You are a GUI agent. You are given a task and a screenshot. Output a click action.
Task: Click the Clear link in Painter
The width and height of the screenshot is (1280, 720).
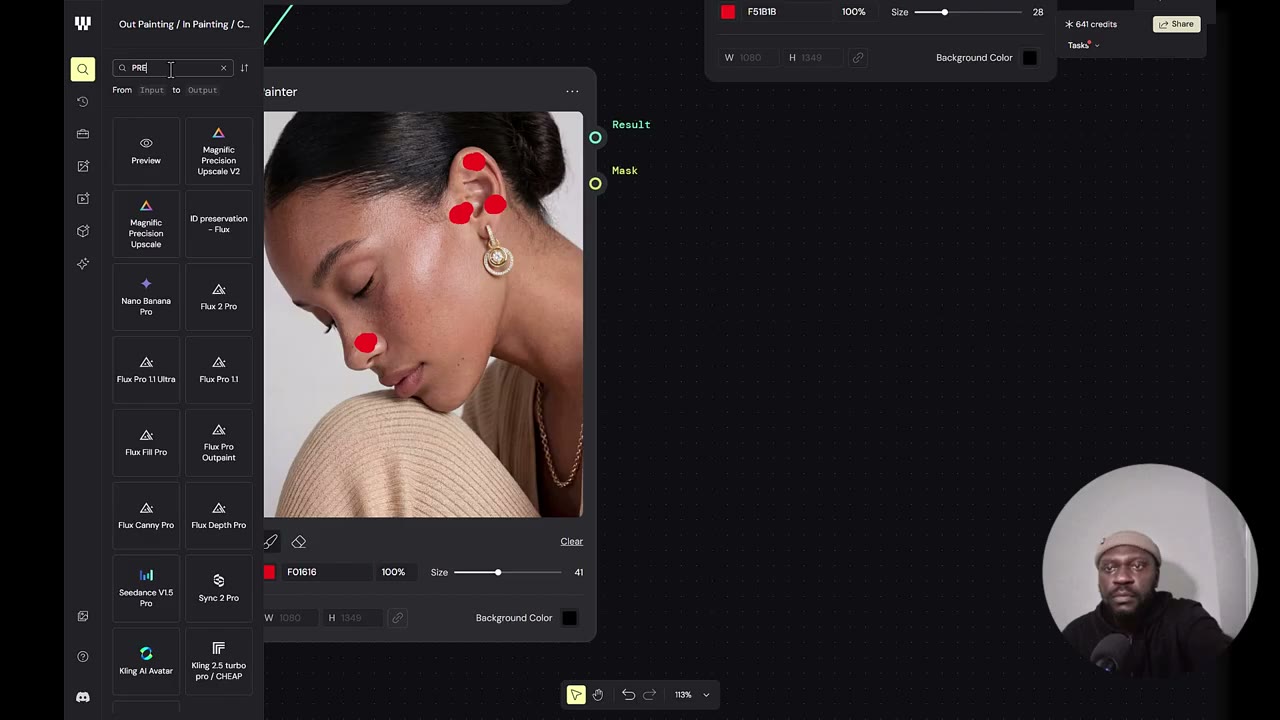pyautogui.click(x=571, y=542)
